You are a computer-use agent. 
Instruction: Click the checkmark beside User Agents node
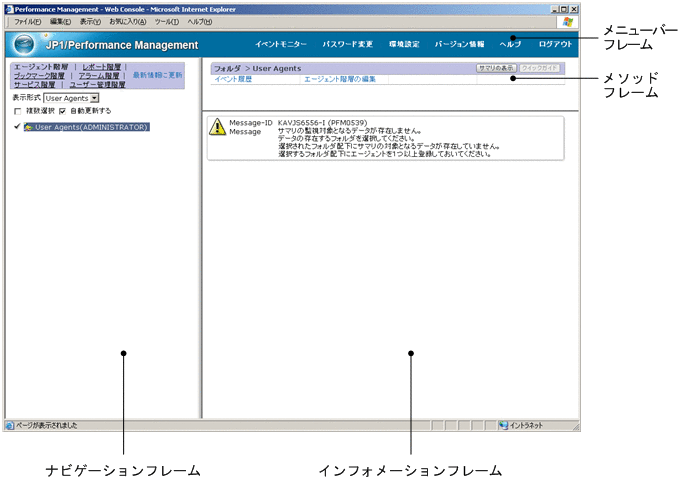tap(17, 126)
